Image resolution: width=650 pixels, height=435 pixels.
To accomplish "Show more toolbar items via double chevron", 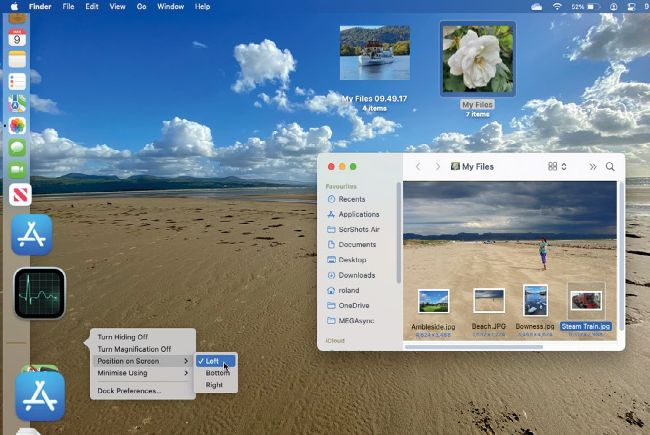I will [592, 167].
